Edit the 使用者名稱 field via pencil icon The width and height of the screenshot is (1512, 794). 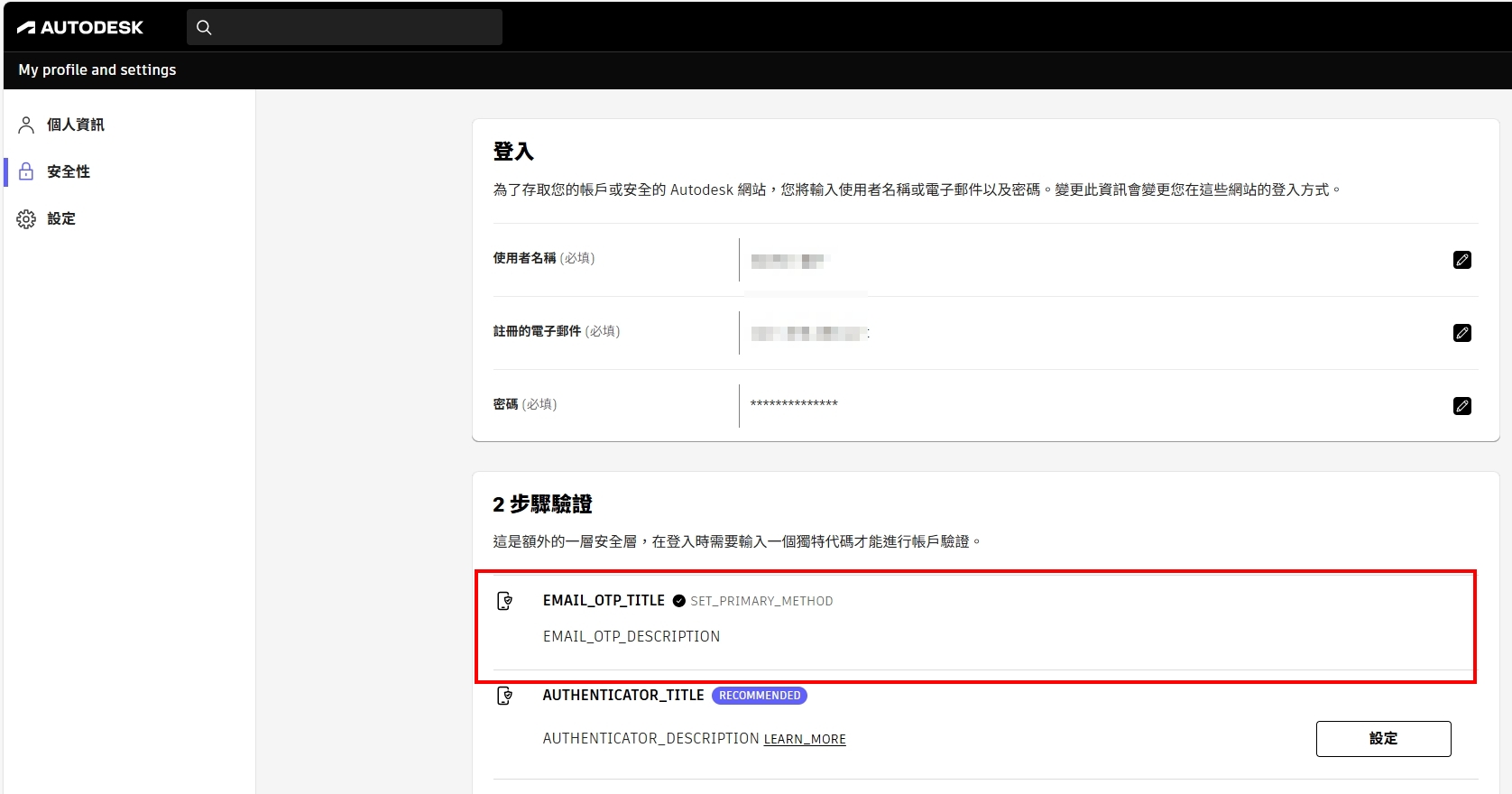1461,260
